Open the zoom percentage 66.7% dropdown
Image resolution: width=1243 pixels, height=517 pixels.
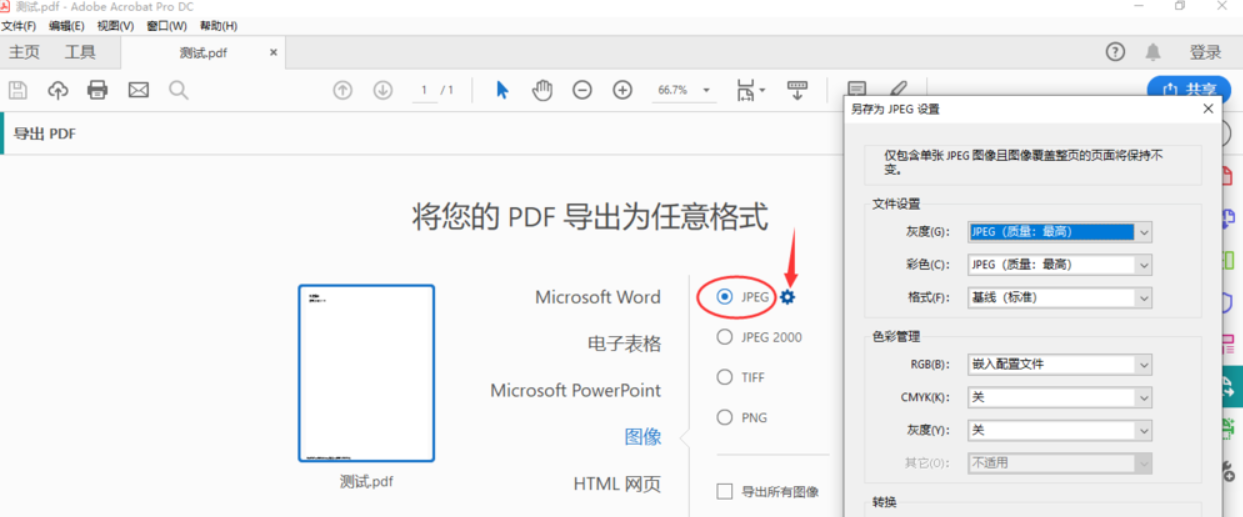[x=707, y=90]
